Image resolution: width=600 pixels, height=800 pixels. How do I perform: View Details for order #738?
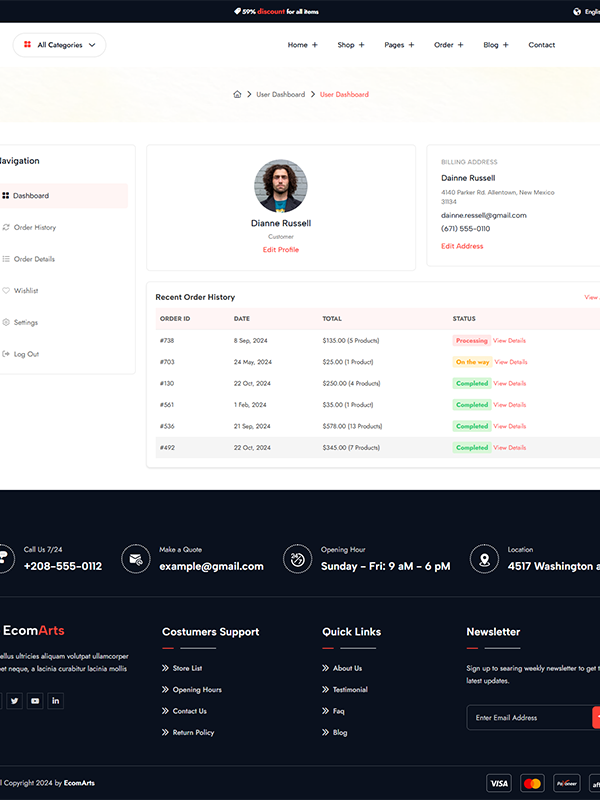click(x=510, y=341)
